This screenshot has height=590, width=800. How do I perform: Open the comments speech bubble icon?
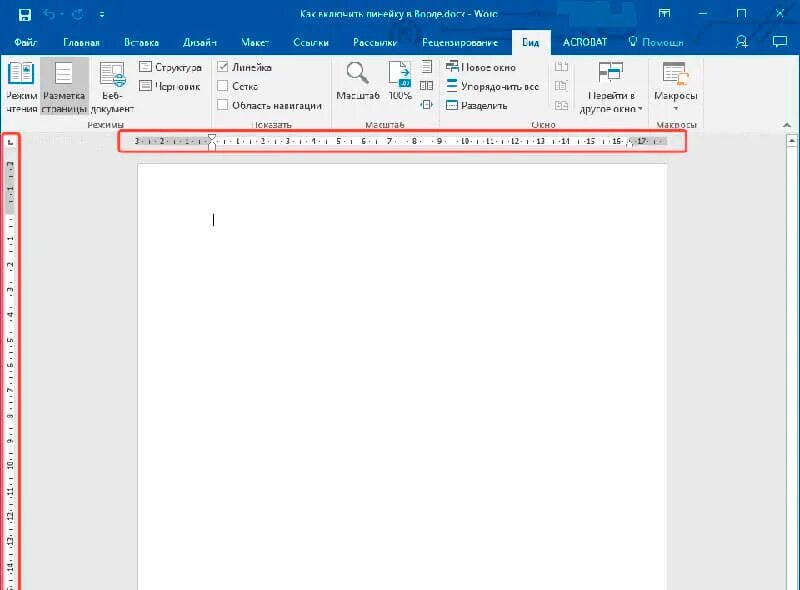click(780, 42)
